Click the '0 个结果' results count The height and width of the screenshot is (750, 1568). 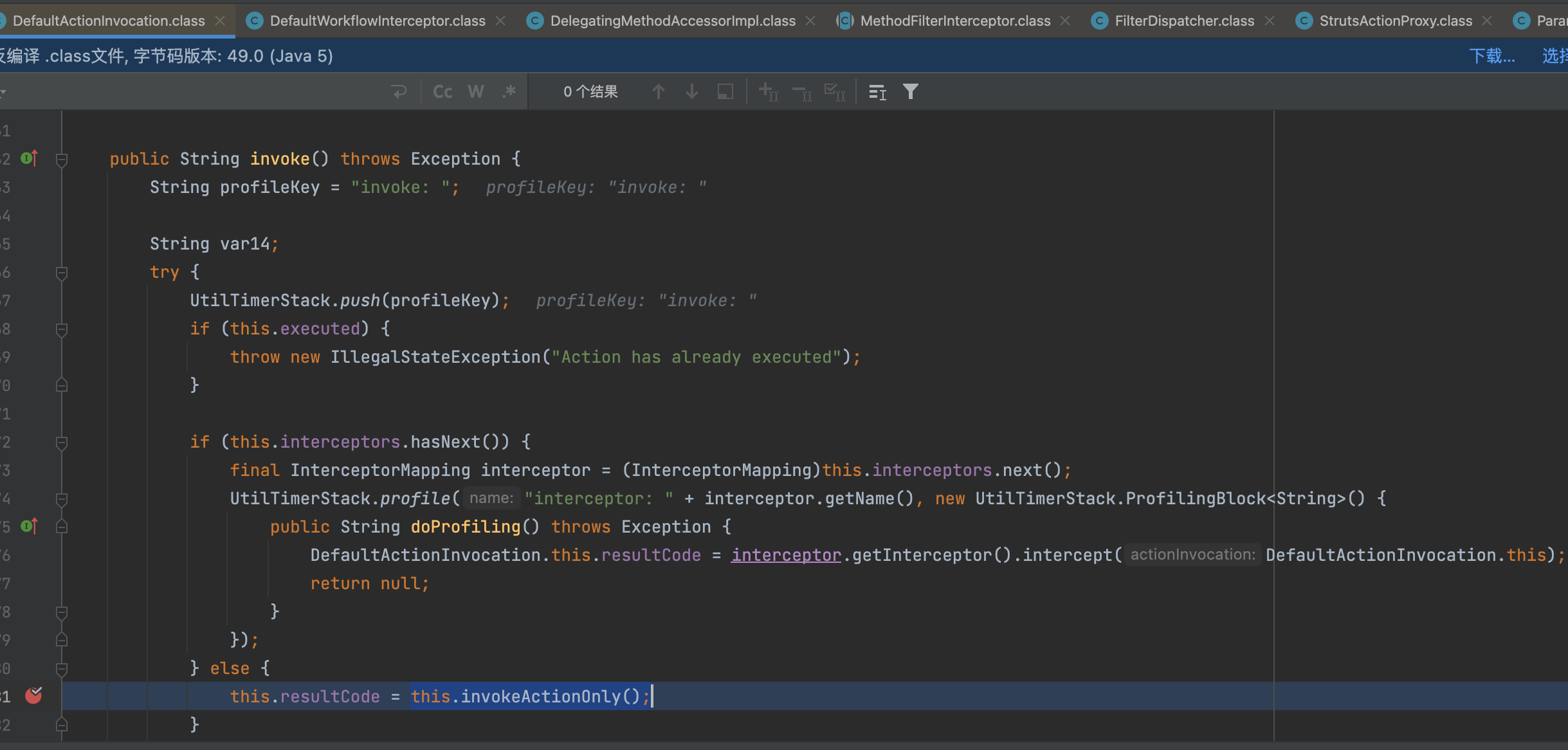point(590,92)
